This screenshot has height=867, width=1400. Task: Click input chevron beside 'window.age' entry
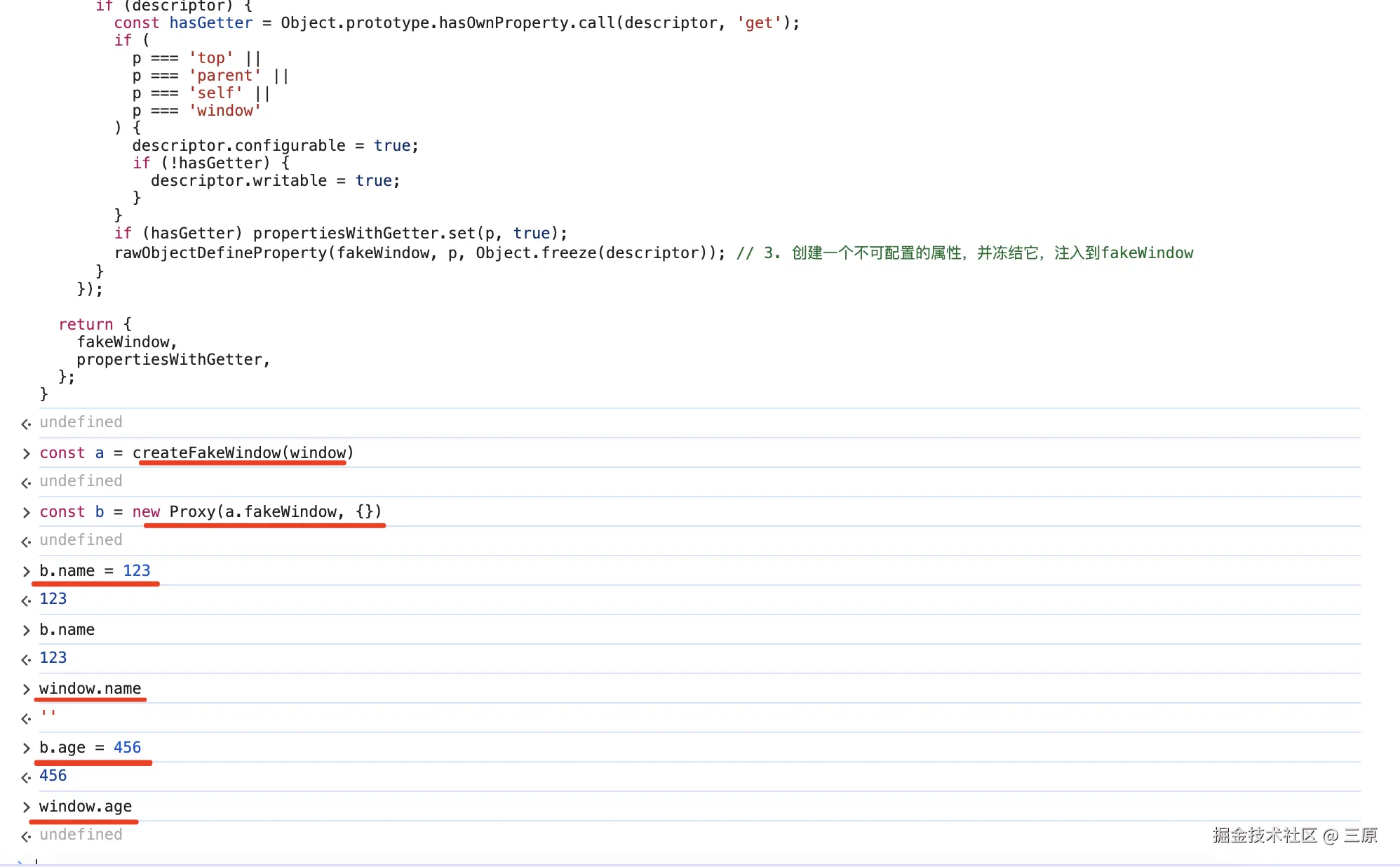click(26, 807)
